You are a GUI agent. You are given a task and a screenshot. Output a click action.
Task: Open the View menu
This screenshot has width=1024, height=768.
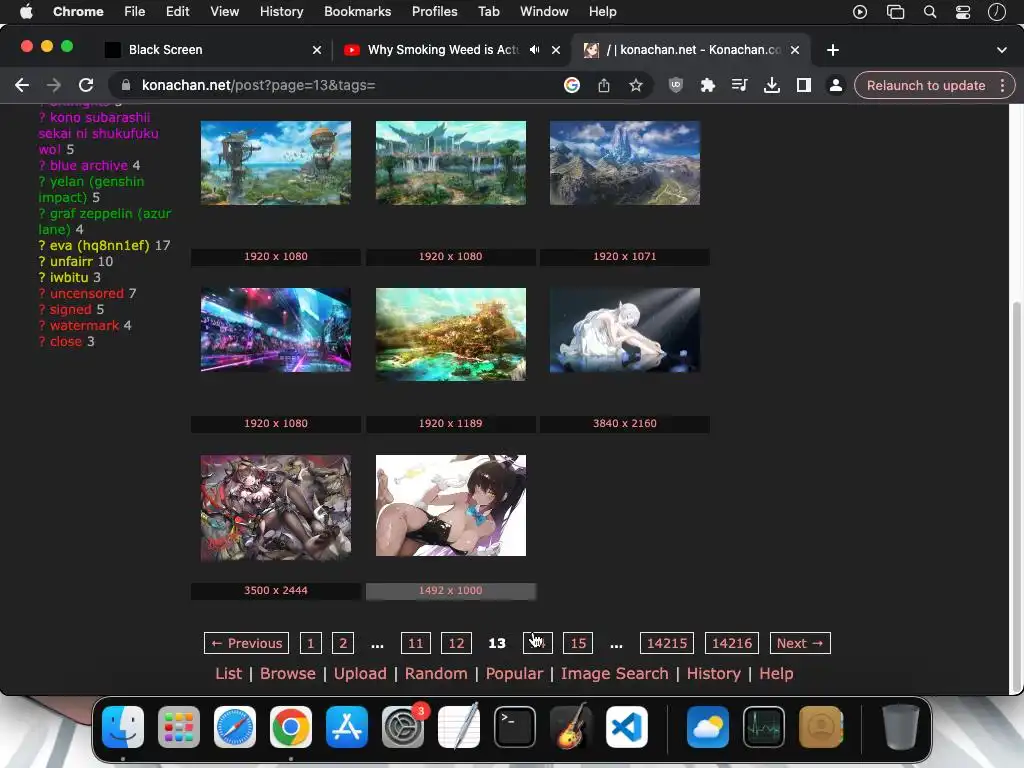coord(224,12)
